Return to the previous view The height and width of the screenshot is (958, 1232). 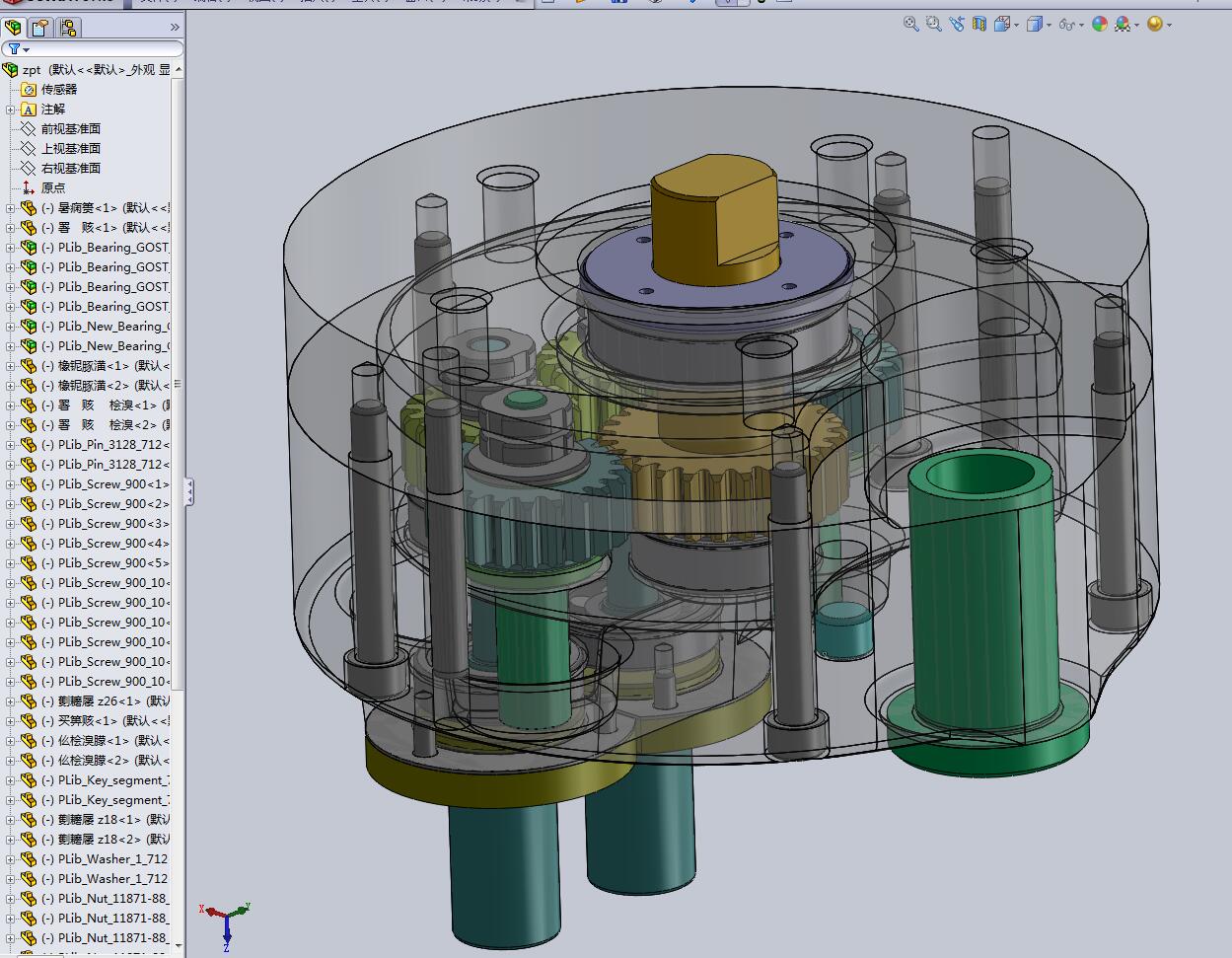pyautogui.click(x=956, y=24)
